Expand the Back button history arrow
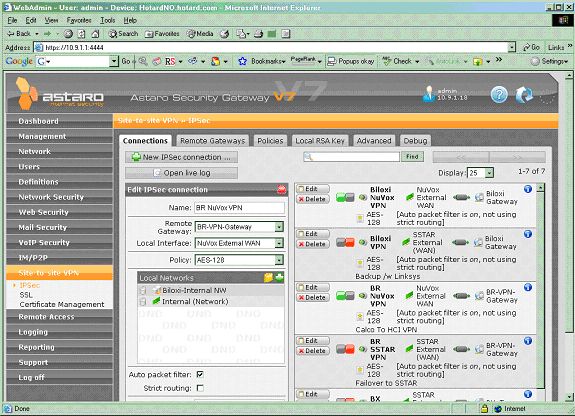This screenshot has height=416, width=575. [37, 34]
